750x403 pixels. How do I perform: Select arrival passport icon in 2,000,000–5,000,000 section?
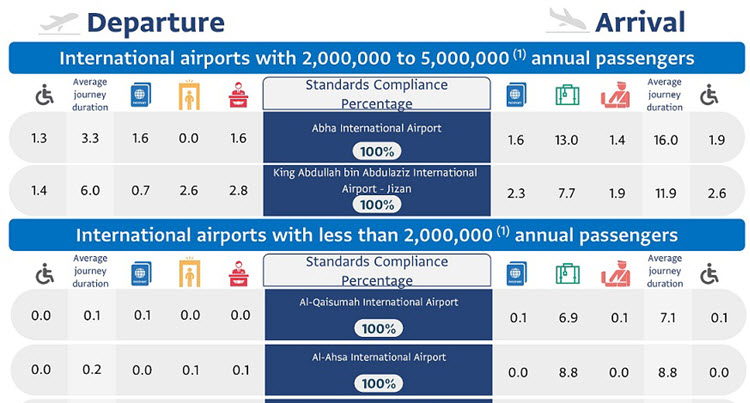tap(516, 94)
